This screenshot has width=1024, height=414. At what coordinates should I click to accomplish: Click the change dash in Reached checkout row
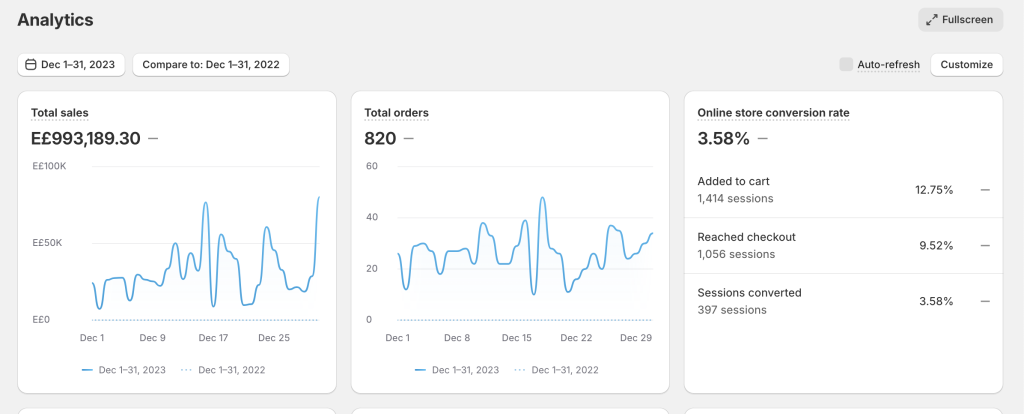point(985,246)
